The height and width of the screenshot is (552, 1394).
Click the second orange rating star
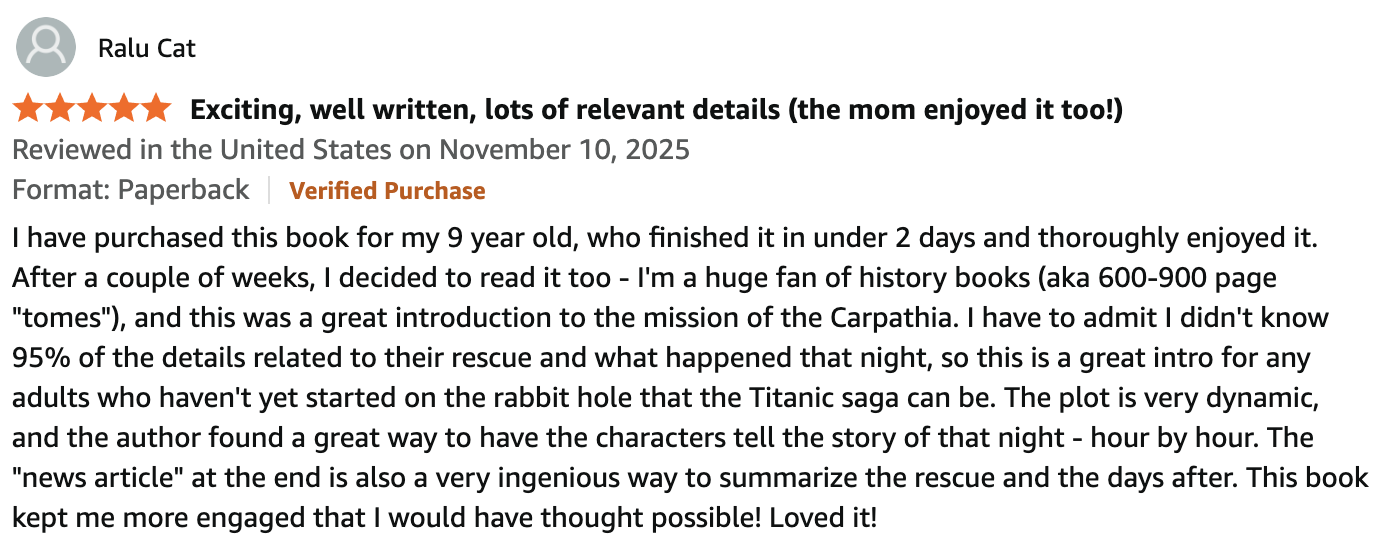tap(60, 109)
